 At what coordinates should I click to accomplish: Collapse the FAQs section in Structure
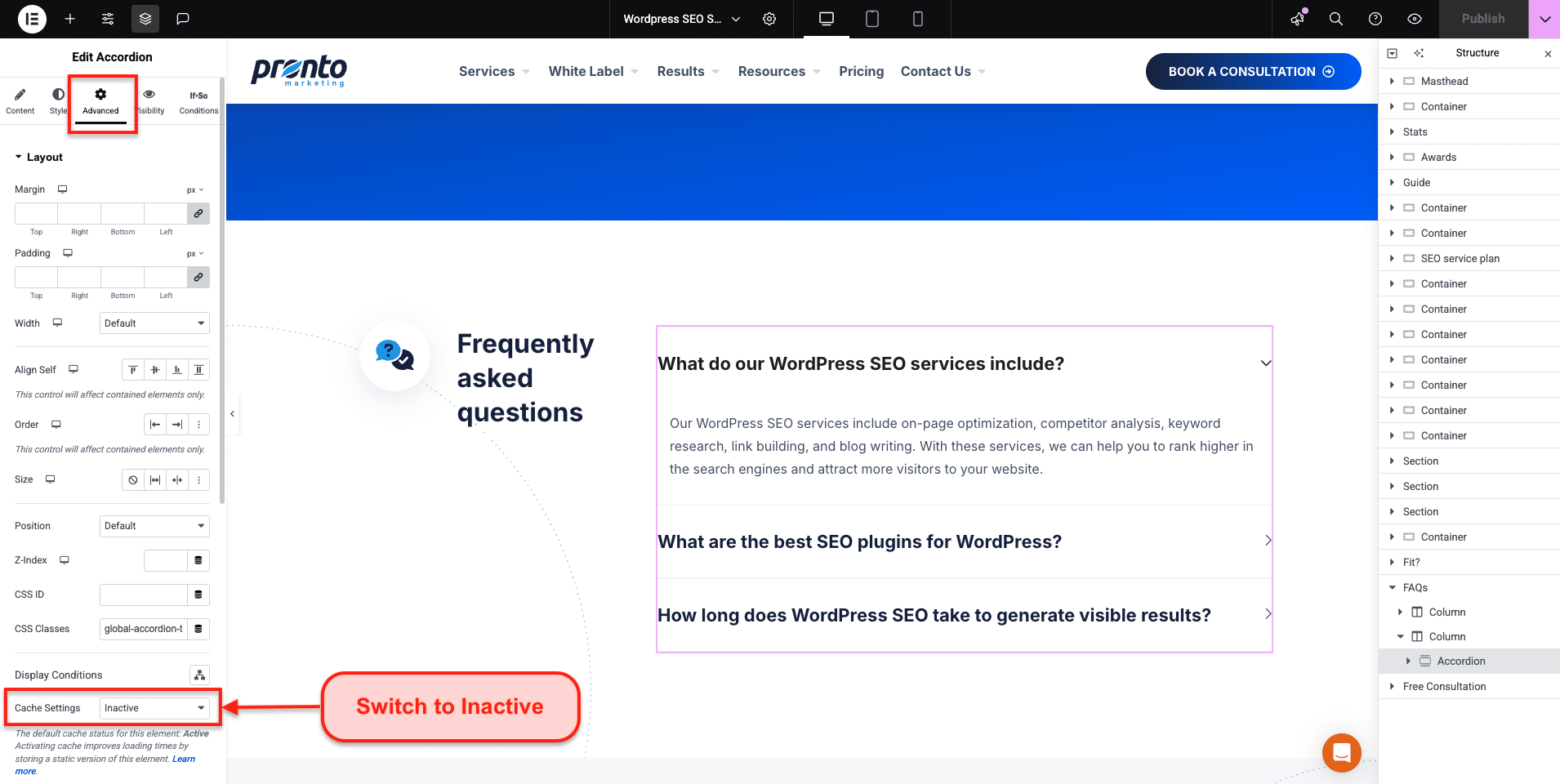coord(1393,588)
